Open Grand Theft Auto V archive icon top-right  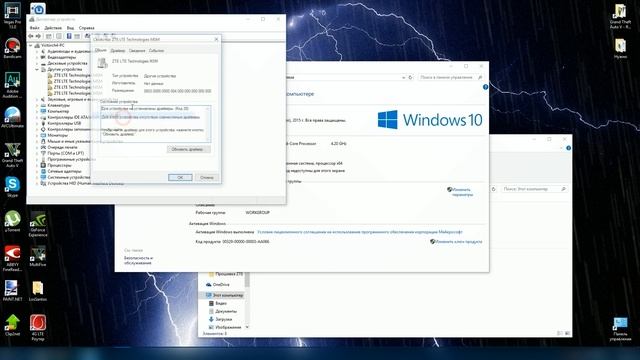tap(620, 16)
